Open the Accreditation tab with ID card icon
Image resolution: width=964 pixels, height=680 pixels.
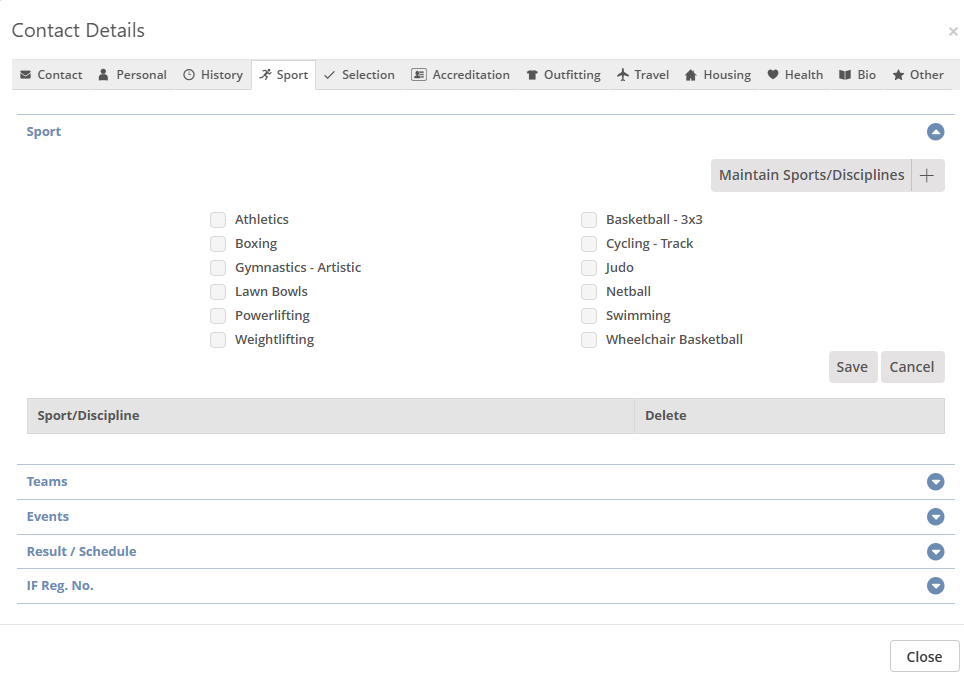pyautogui.click(x=460, y=75)
